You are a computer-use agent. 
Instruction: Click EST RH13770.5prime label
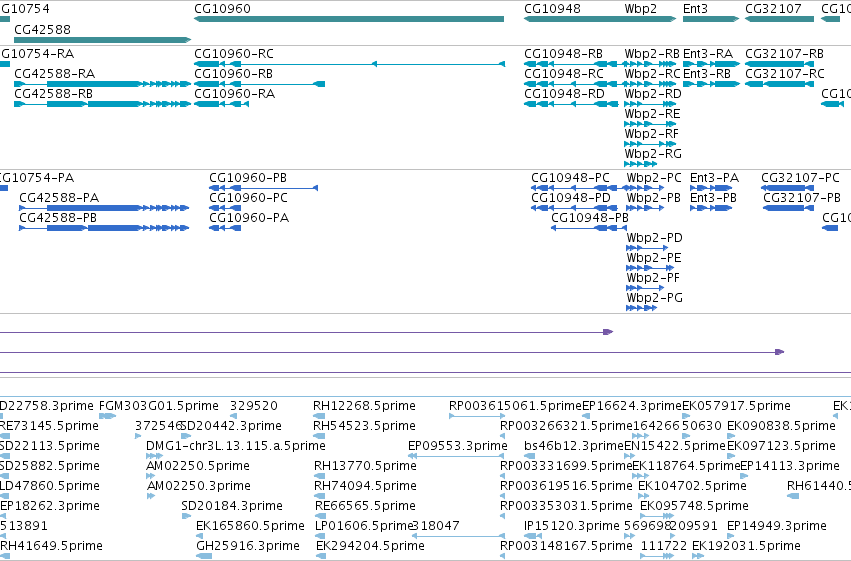(365, 466)
